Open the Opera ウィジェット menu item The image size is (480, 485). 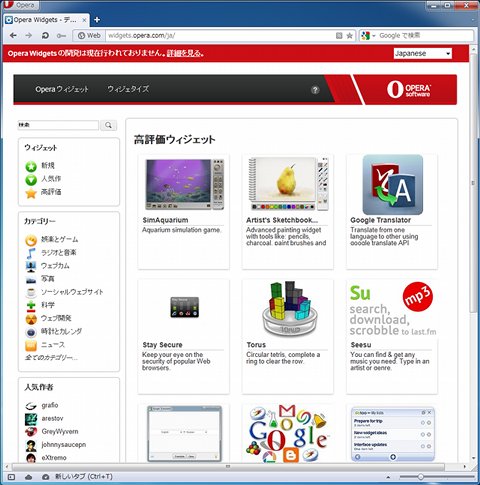pos(62,89)
